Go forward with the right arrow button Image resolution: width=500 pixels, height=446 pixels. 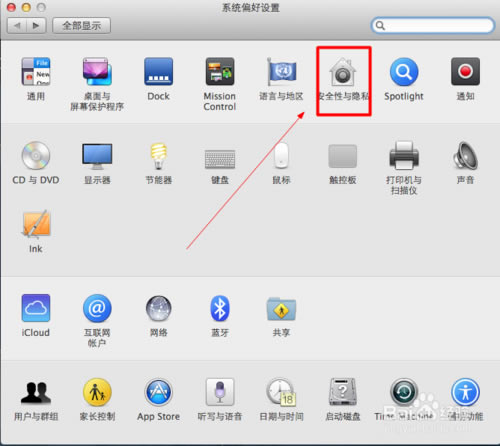coord(36,26)
